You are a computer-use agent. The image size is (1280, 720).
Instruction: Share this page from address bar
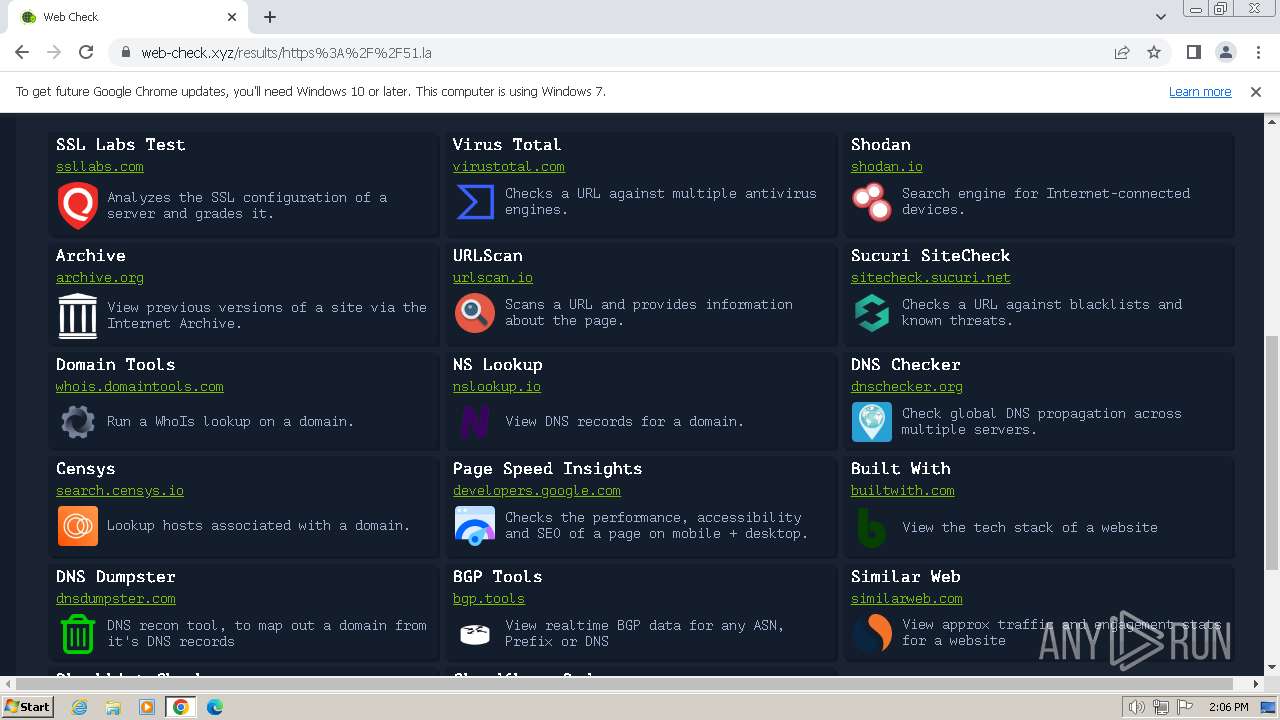pyautogui.click(x=1122, y=52)
